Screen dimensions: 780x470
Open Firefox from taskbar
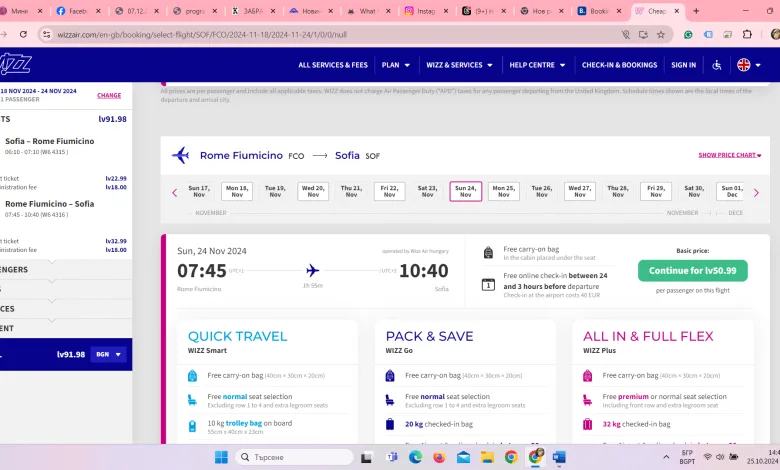439,457
